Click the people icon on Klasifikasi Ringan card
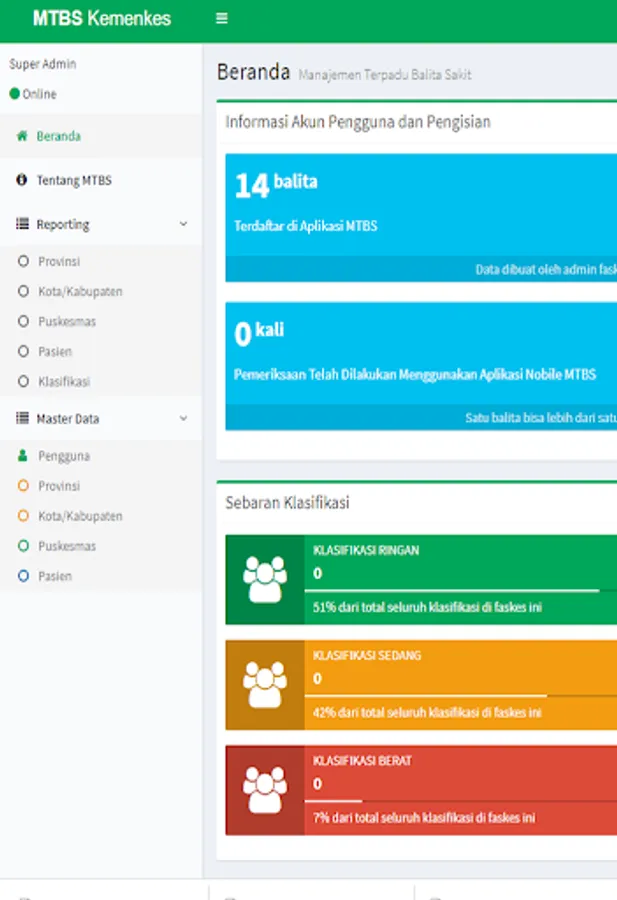Image resolution: width=617 pixels, height=900 pixels. [x=265, y=579]
